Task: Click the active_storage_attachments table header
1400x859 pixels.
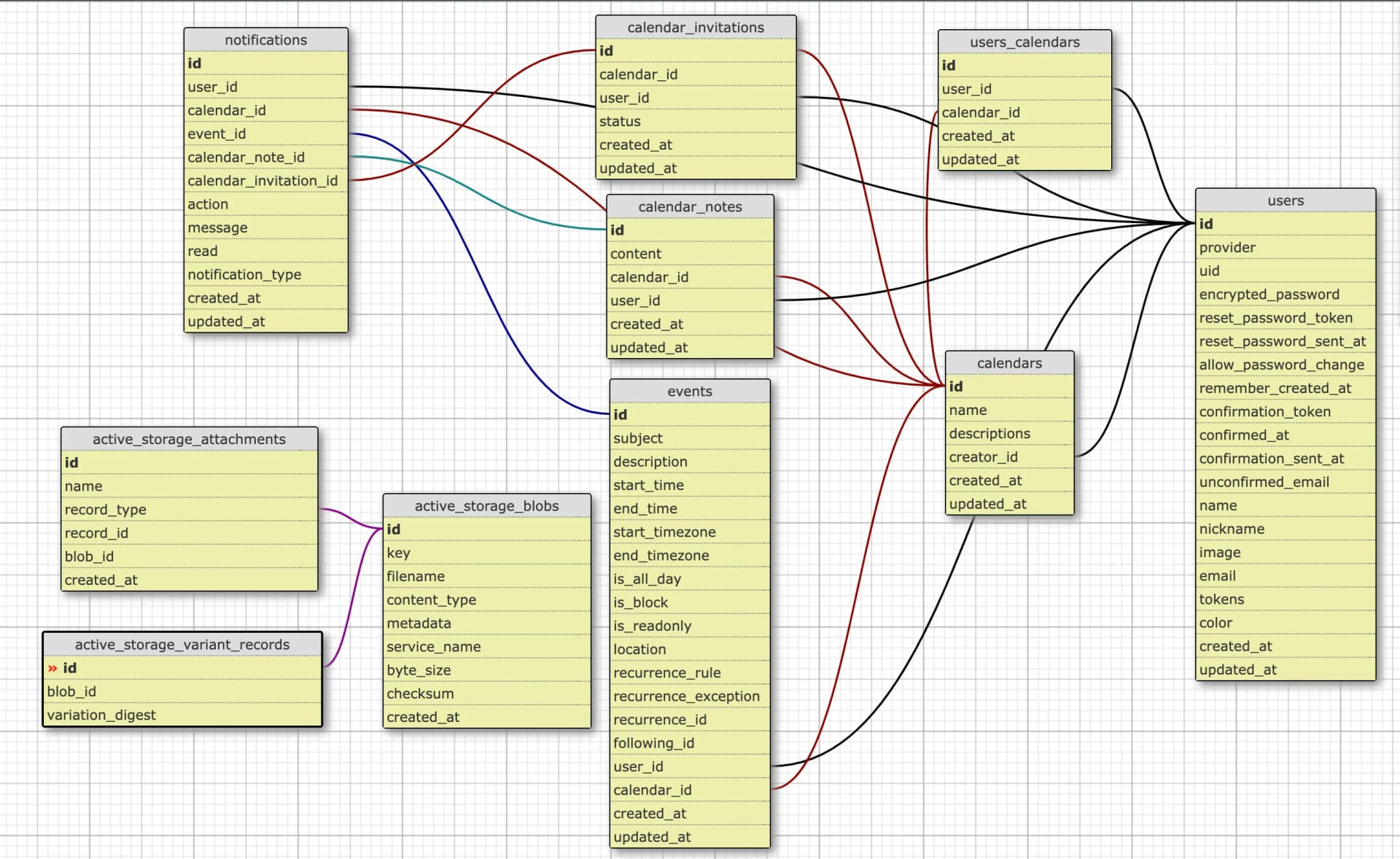Action: (189, 439)
